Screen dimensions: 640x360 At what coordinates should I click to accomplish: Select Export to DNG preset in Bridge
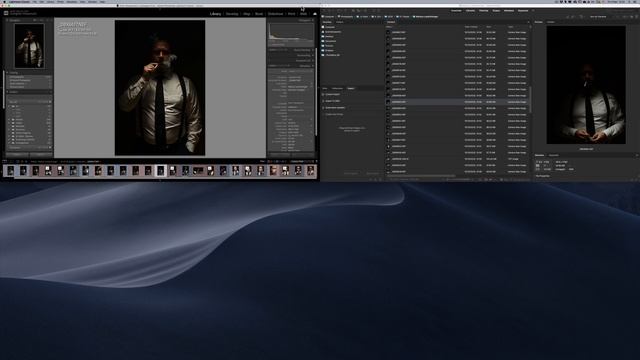click(x=332, y=101)
